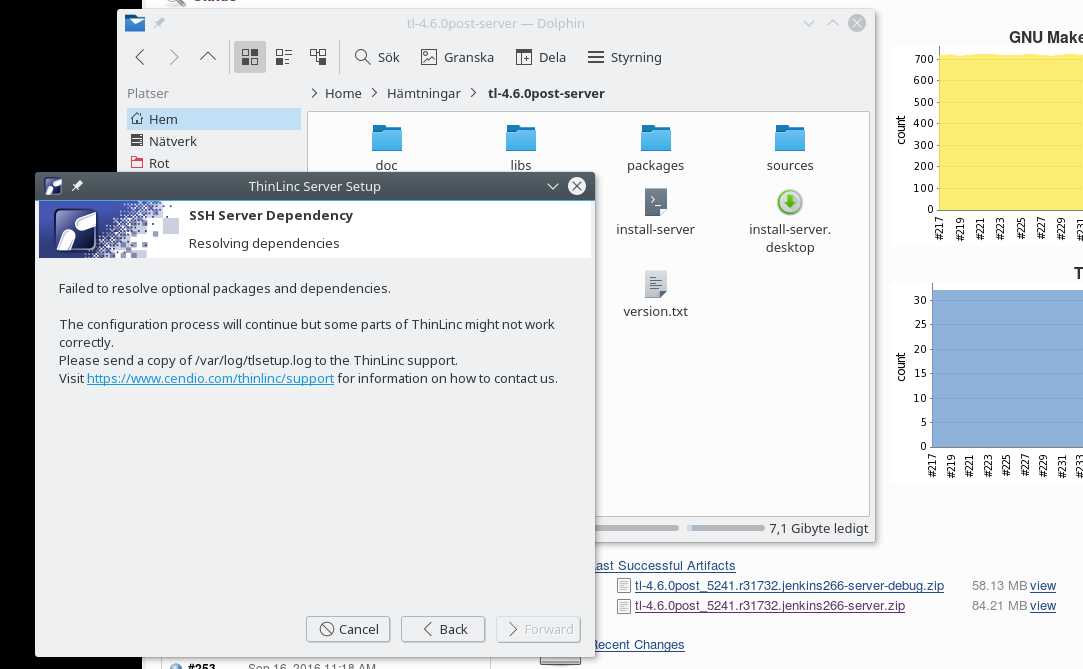Download the server-debug.zip artifact
Viewport: 1083px width, 669px height.
coord(789,585)
